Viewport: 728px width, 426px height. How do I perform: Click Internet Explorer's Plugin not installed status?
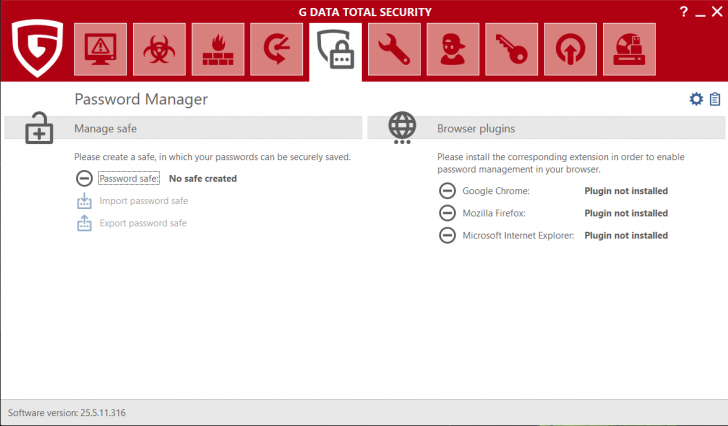[626, 235]
